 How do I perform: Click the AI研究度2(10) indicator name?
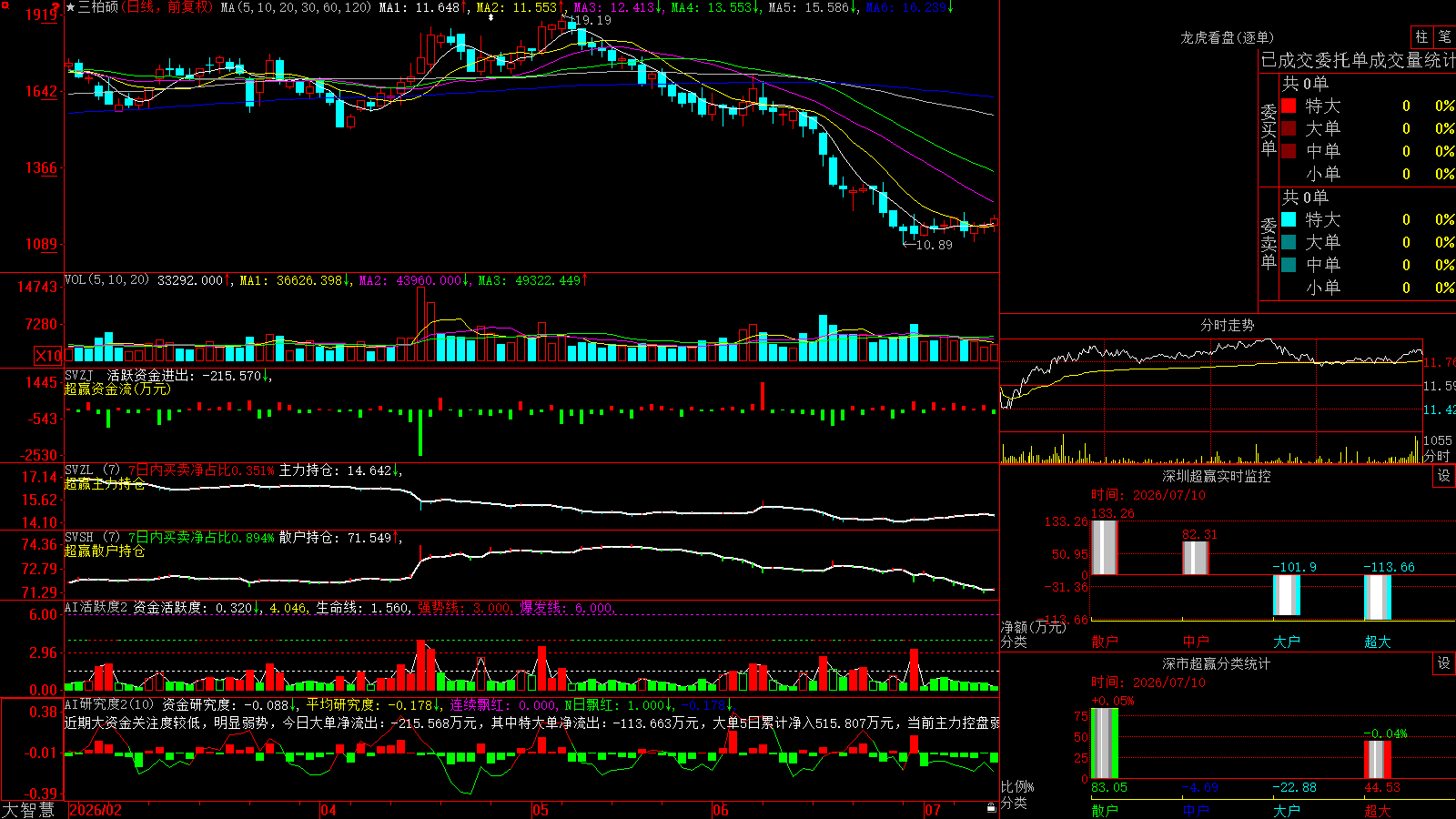110,704
